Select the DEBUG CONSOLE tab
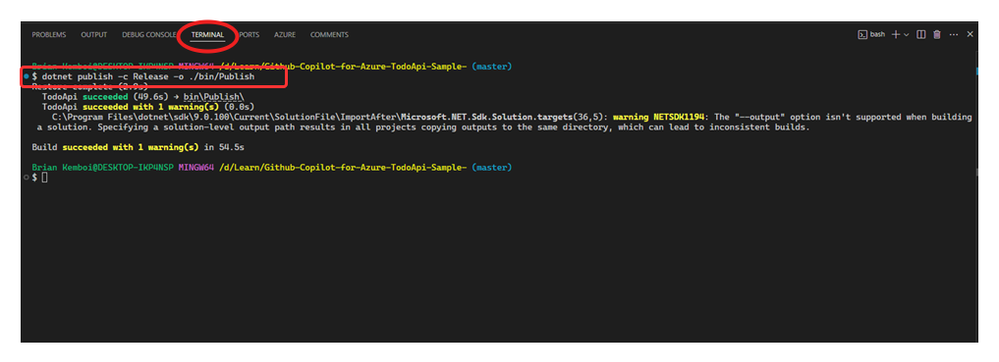This screenshot has width=999, height=362. [149, 35]
